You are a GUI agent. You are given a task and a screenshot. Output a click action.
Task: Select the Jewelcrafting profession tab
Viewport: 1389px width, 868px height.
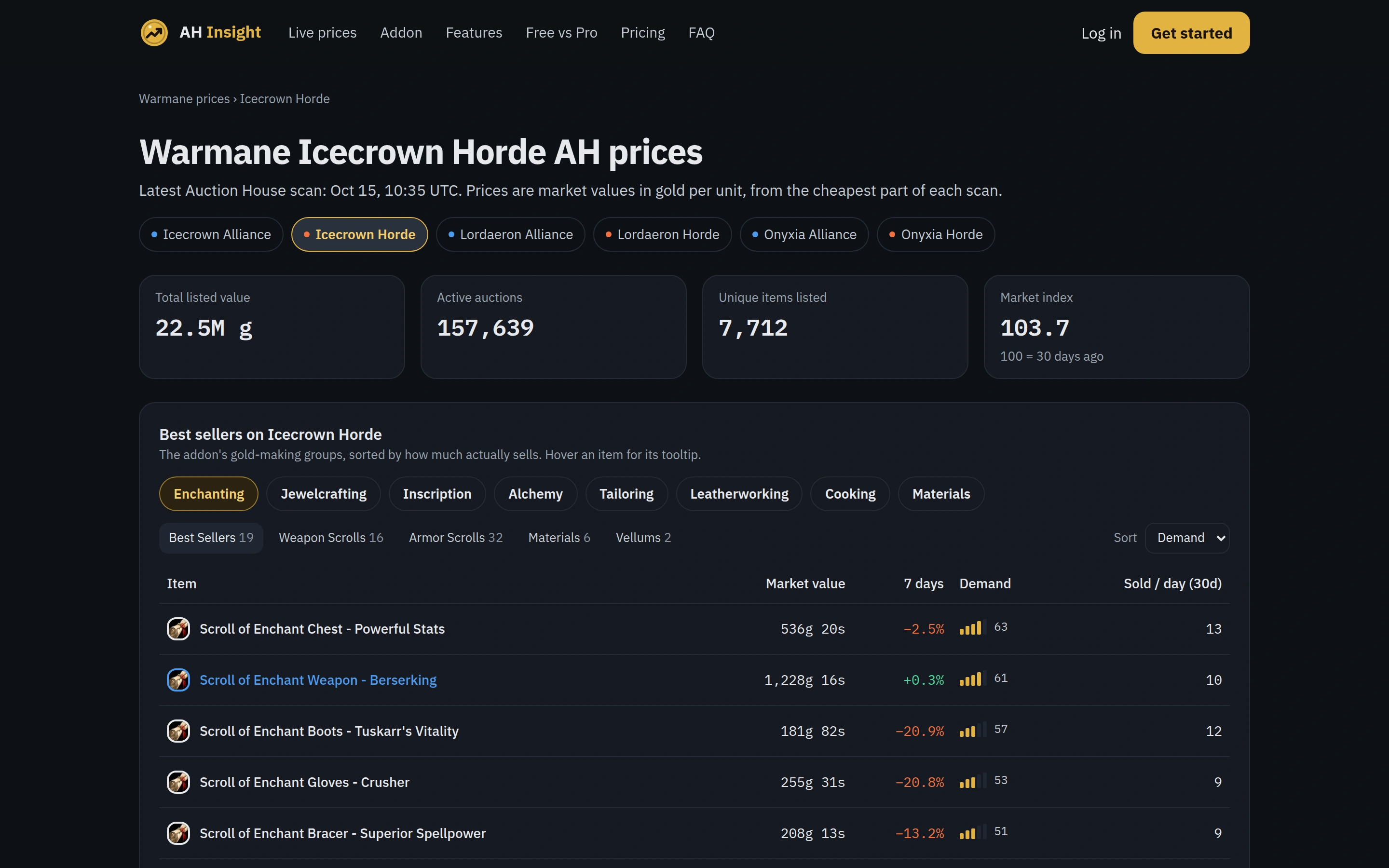tap(323, 494)
